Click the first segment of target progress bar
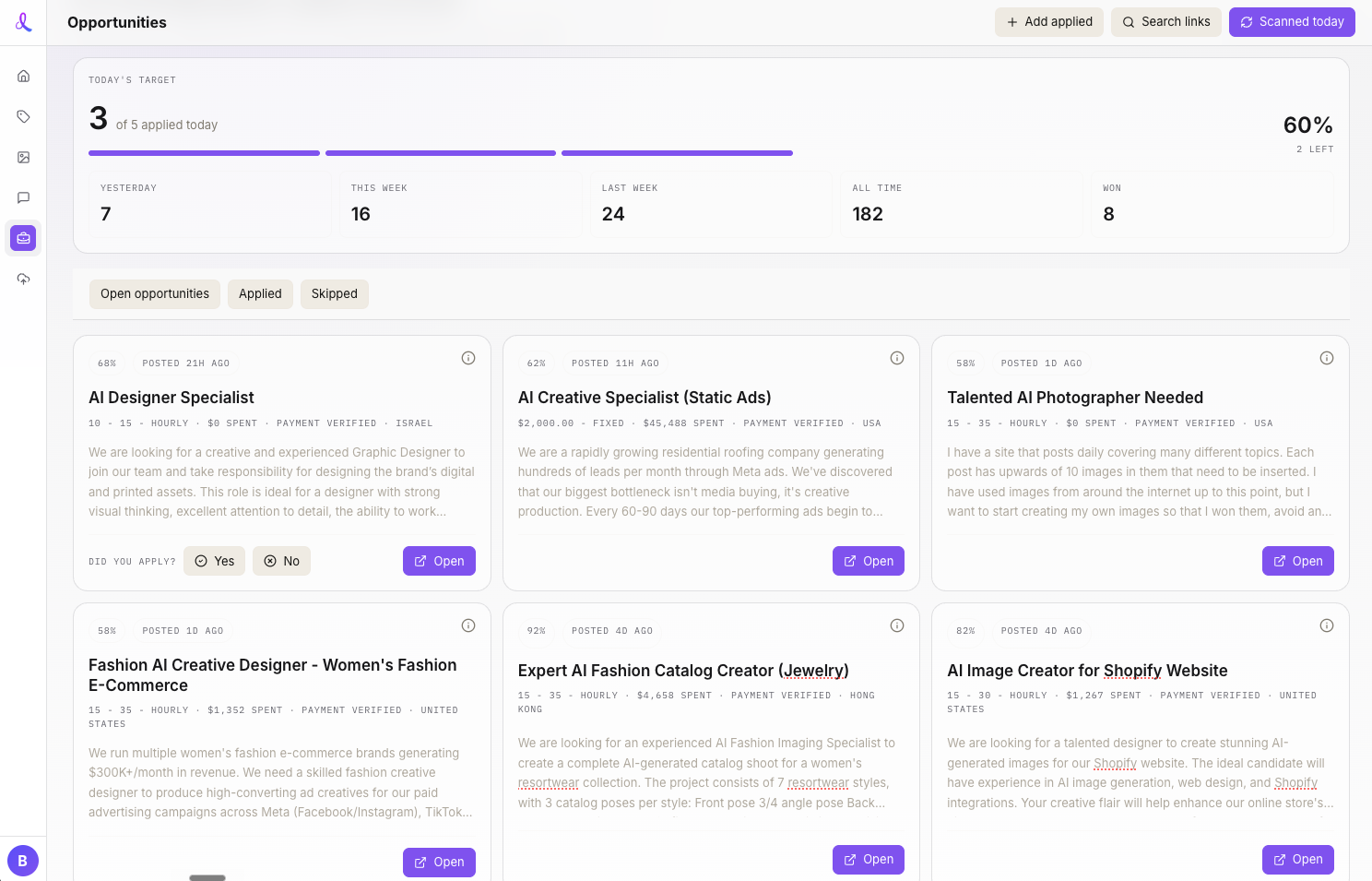Image resolution: width=1372 pixels, height=881 pixels. [x=204, y=153]
